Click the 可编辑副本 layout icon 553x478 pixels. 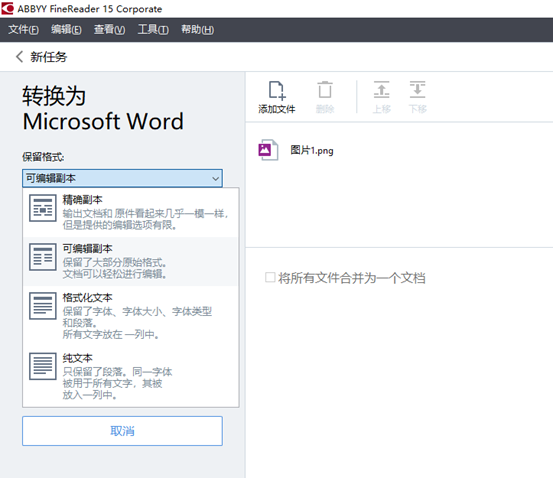(x=43, y=257)
